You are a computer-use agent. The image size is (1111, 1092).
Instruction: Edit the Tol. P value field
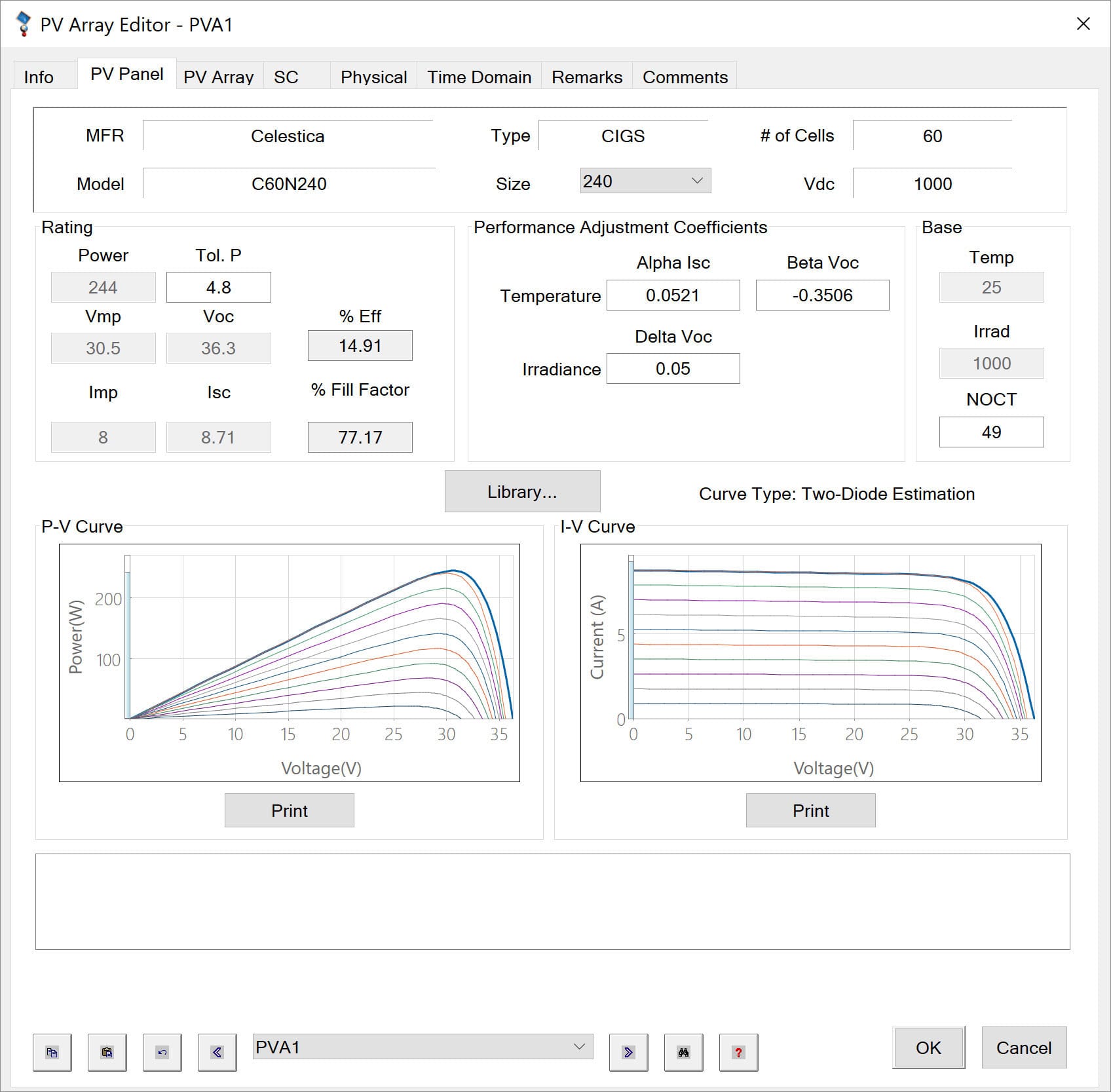218,287
